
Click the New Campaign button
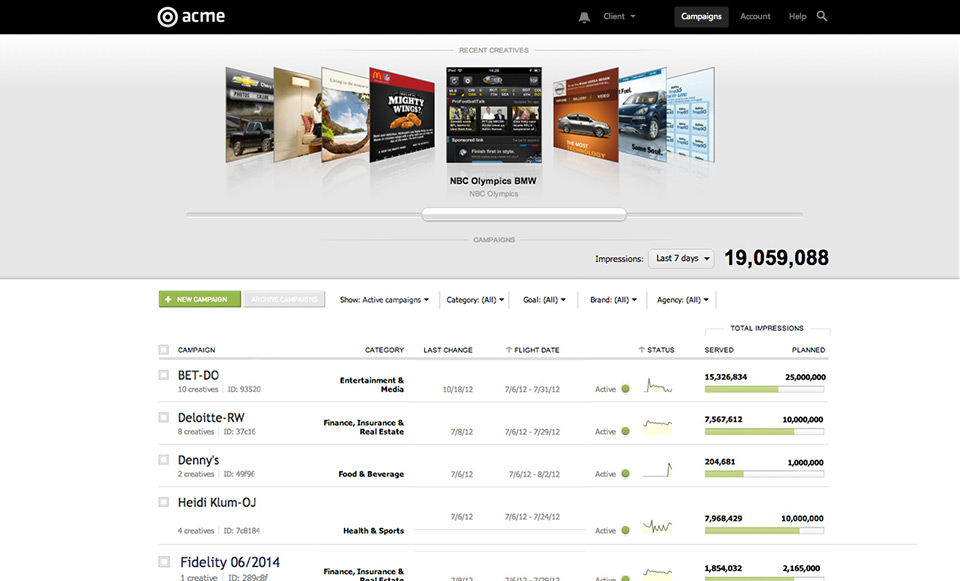[200, 299]
